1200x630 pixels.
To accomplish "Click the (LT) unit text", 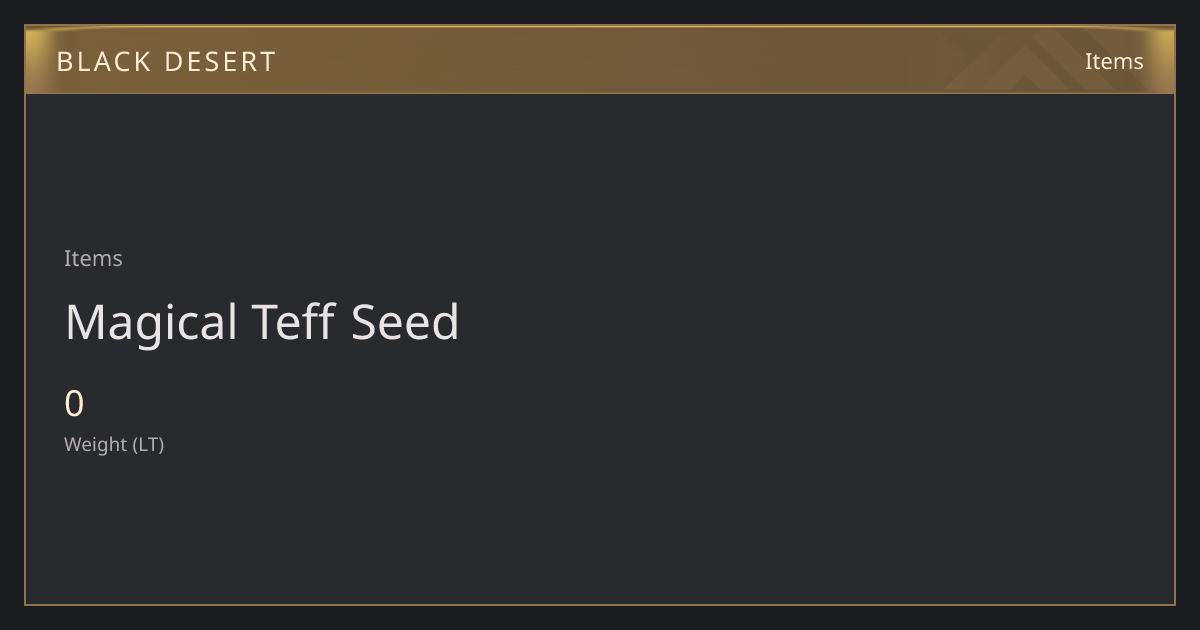I will [148, 444].
